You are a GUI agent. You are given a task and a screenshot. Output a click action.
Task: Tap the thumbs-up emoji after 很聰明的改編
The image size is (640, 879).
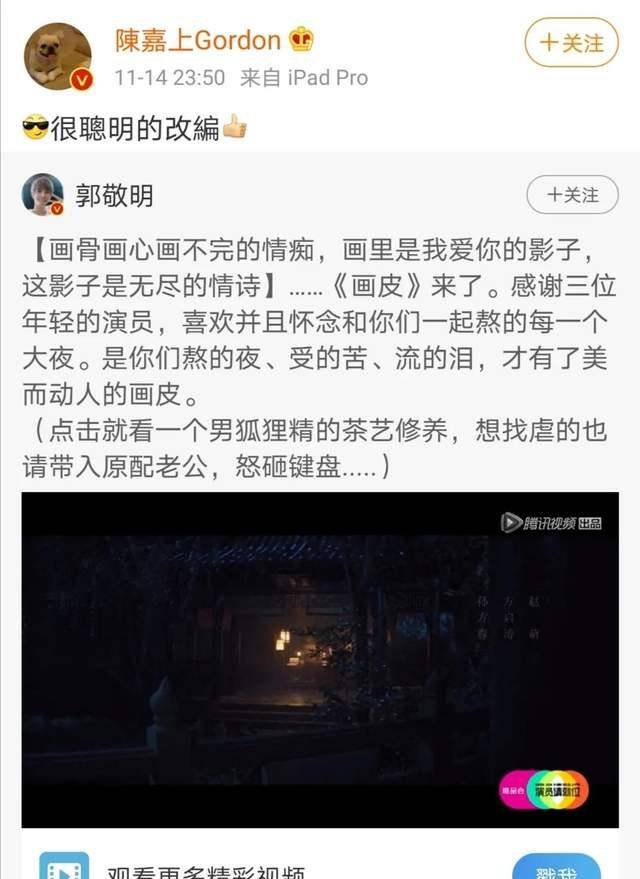234,126
